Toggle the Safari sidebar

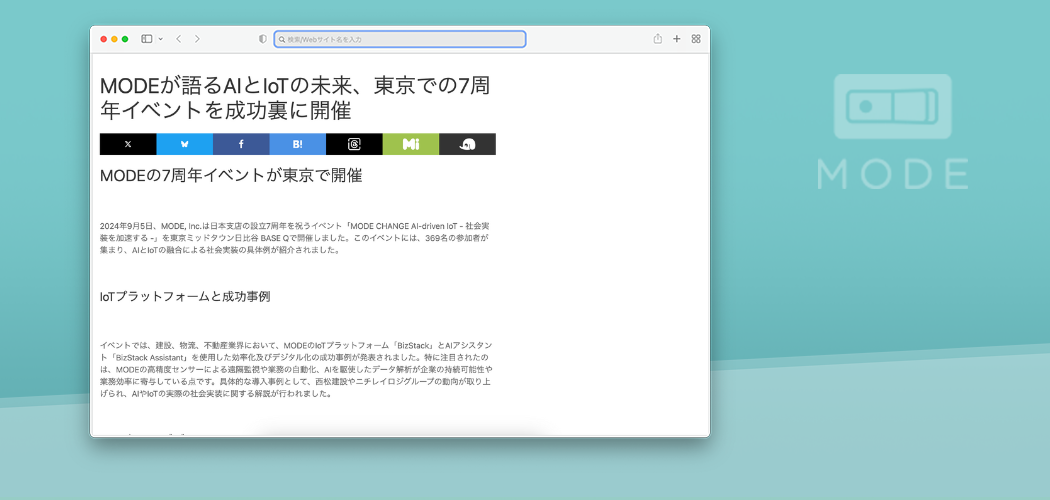coord(146,39)
